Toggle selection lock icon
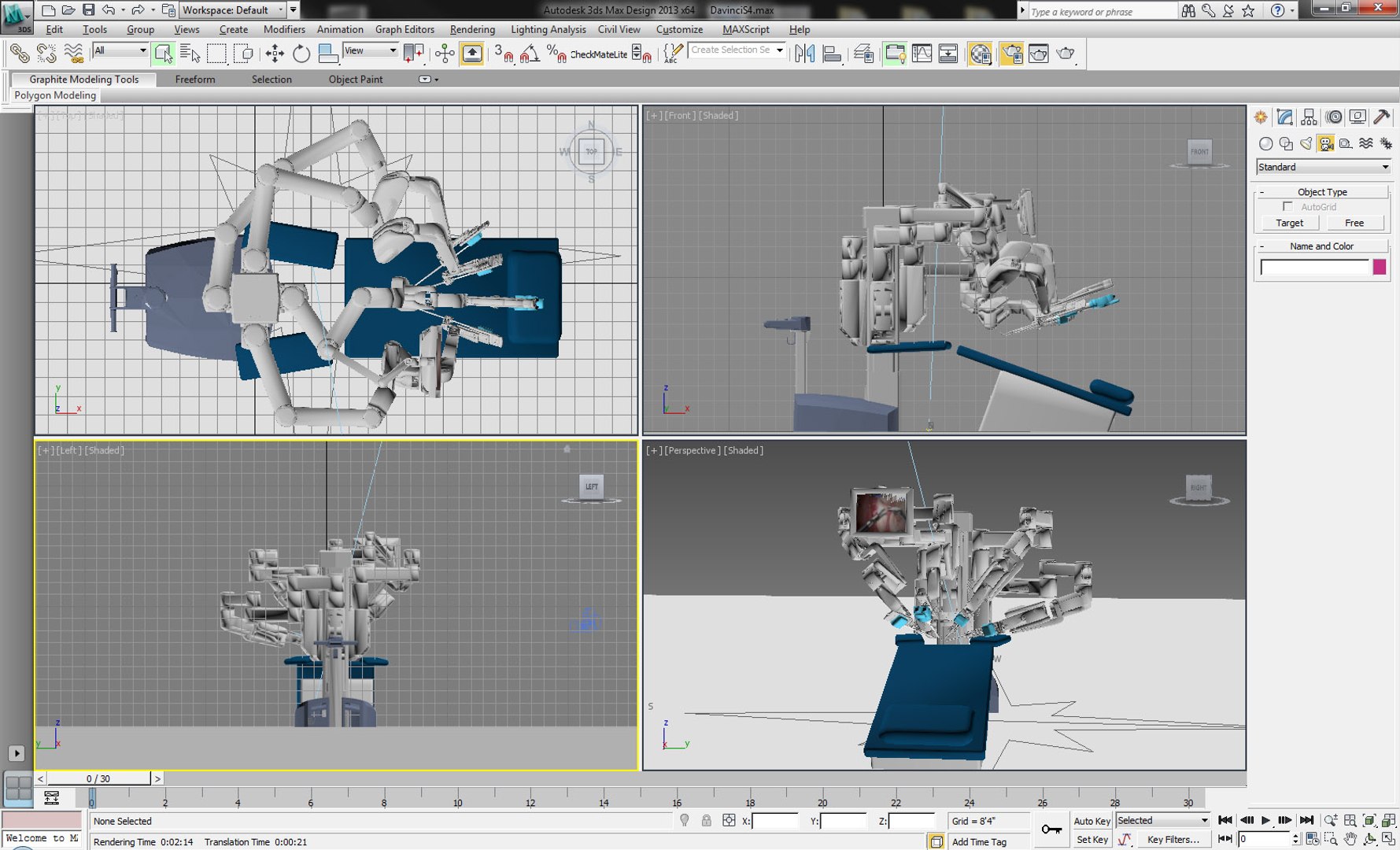Viewport: 1400px width, 850px height. pyautogui.click(x=706, y=821)
